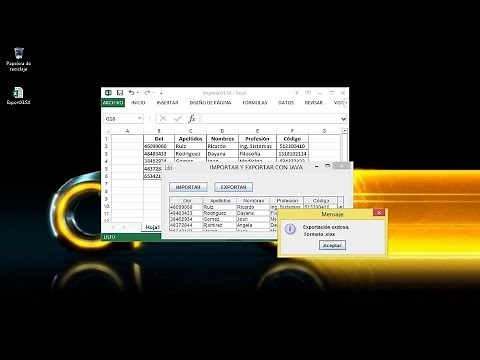Click the 'Filosofía' cell in Excel sheet

coord(257,154)
